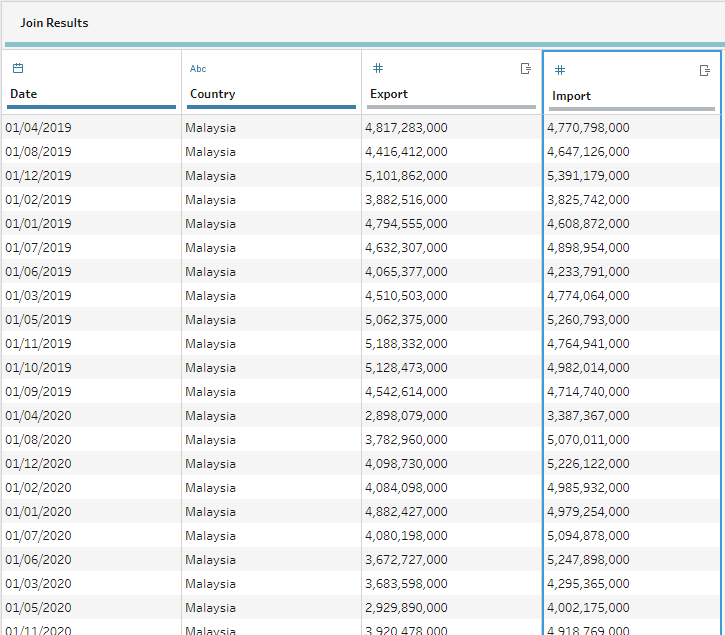Click the number type icon for Import
The height and width of the screenshot is (635, 725).
[560, 70]
